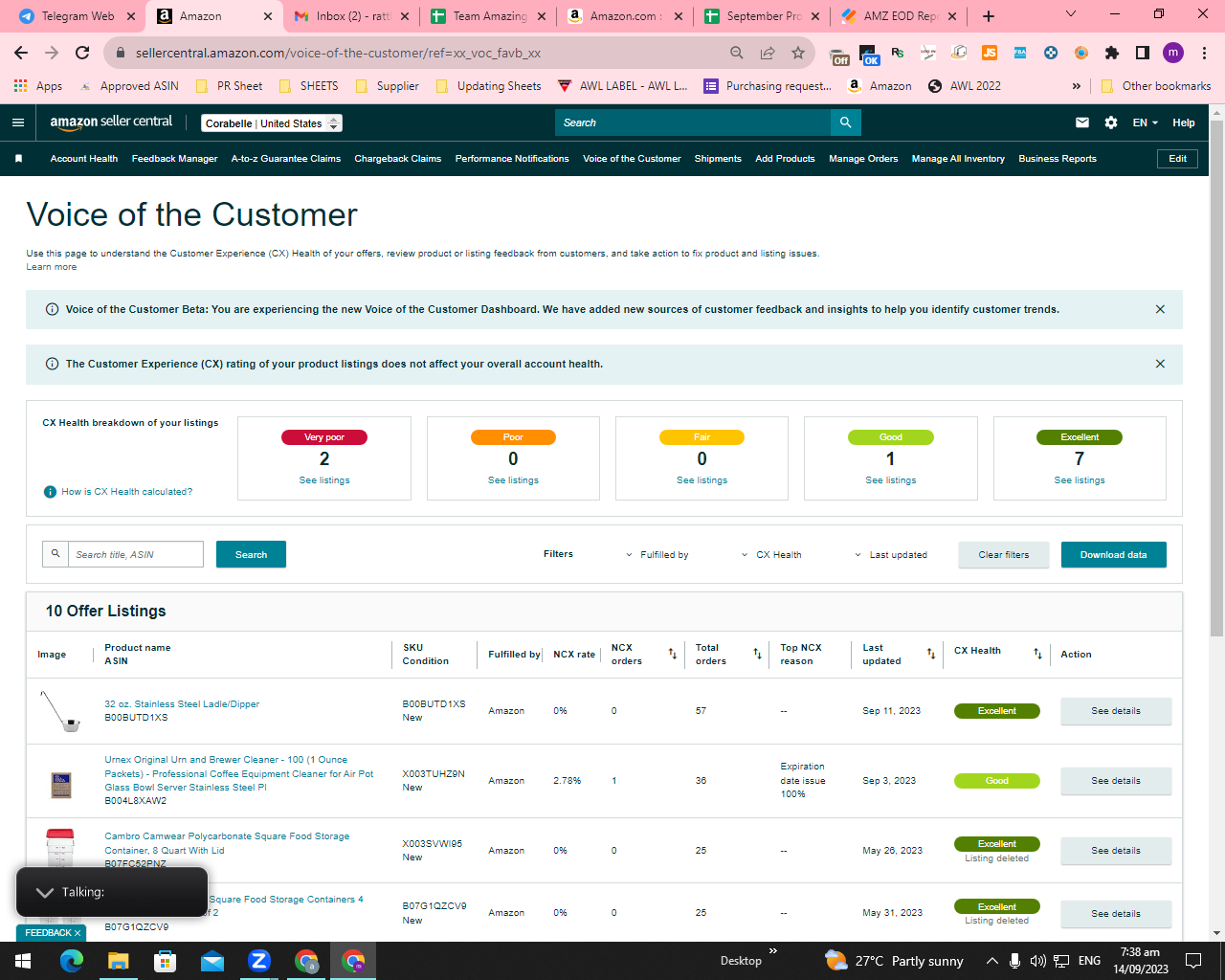Screen dimensions: 1225x980
Task: Open Account Health in the navigation bar
Action: 84,159
